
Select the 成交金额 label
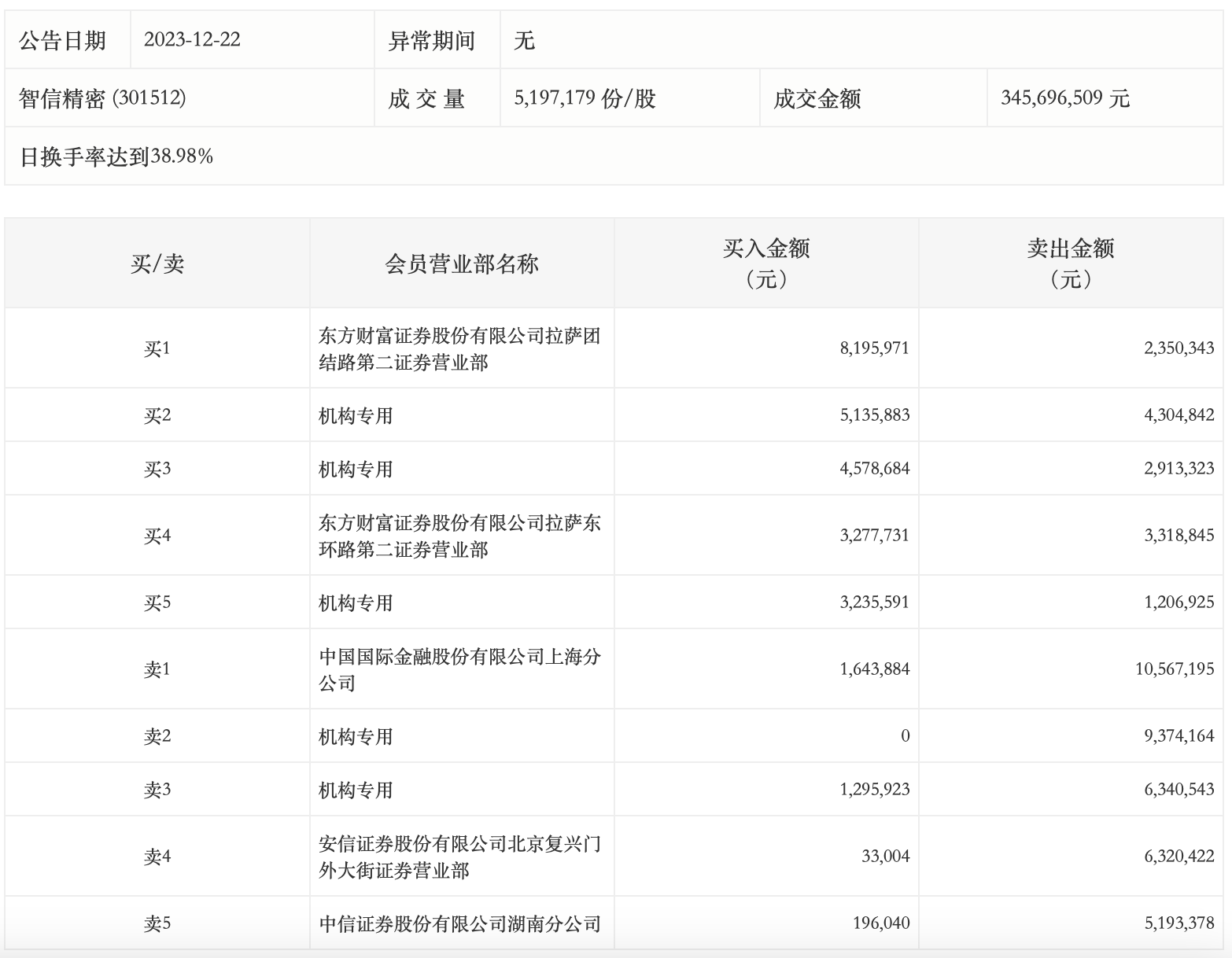point(817,99)
